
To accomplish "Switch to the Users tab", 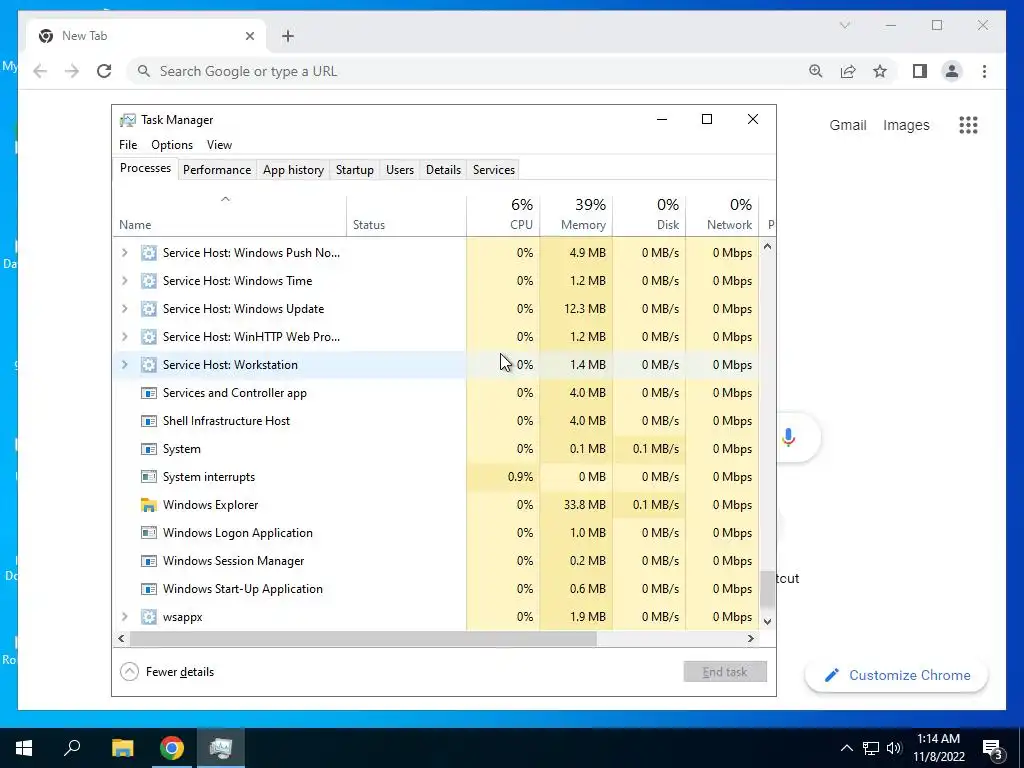I will tap(400, 170).
